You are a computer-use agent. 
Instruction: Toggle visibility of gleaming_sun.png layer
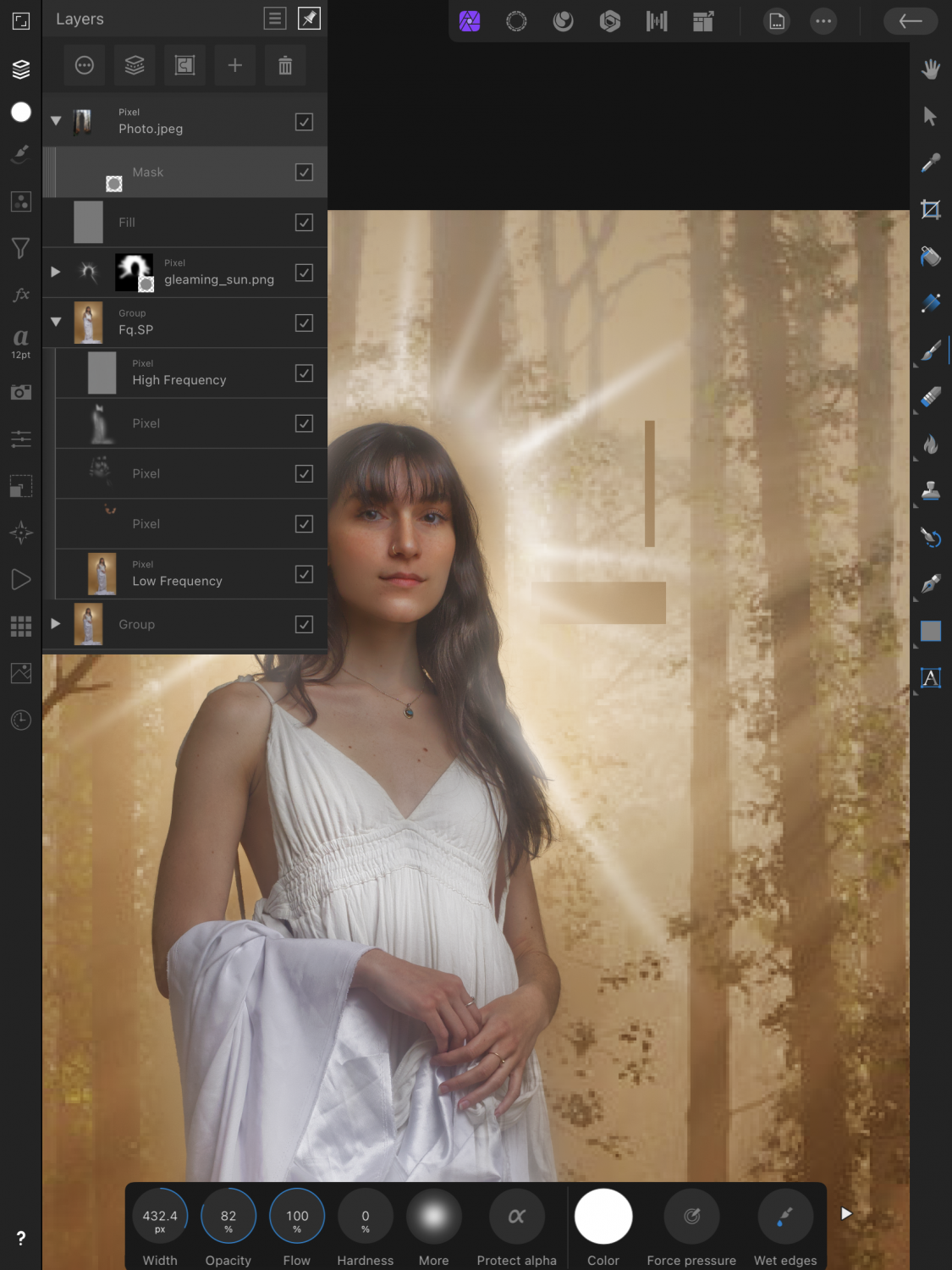click(x=305, y=273)
